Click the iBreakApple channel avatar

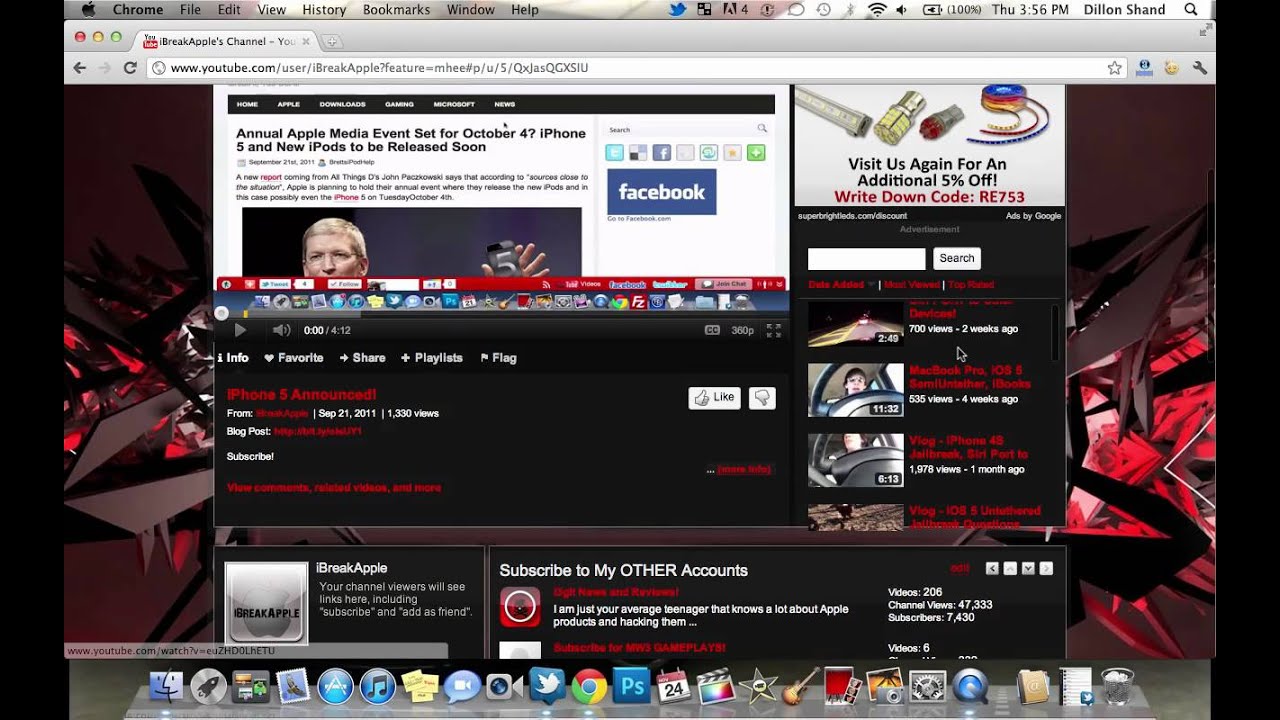tap(266, 603)
